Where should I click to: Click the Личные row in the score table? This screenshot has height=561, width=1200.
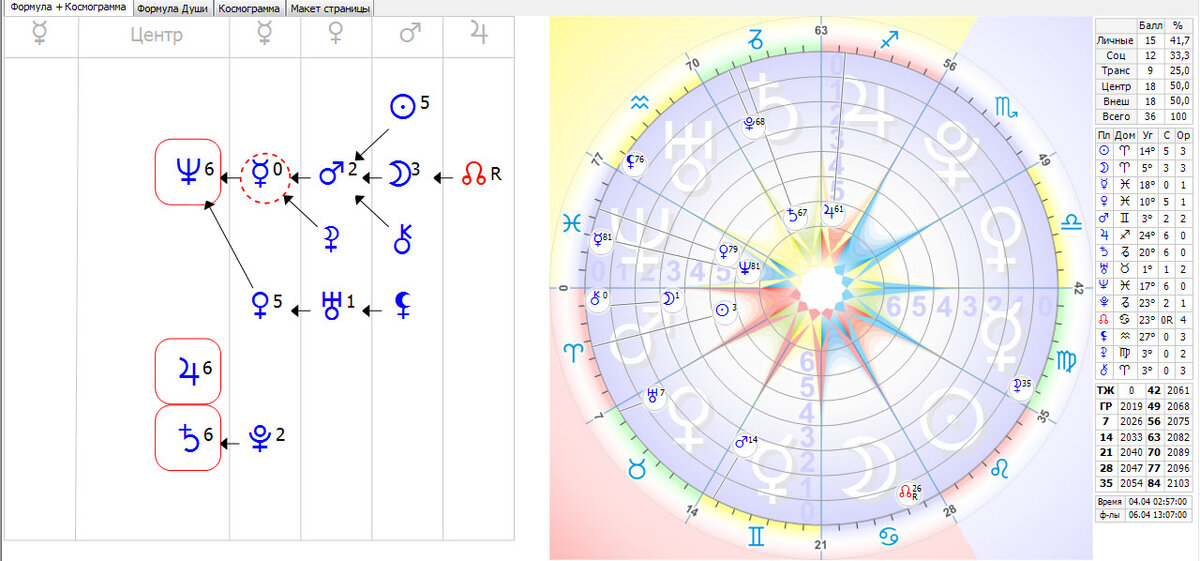[1144, 40]
